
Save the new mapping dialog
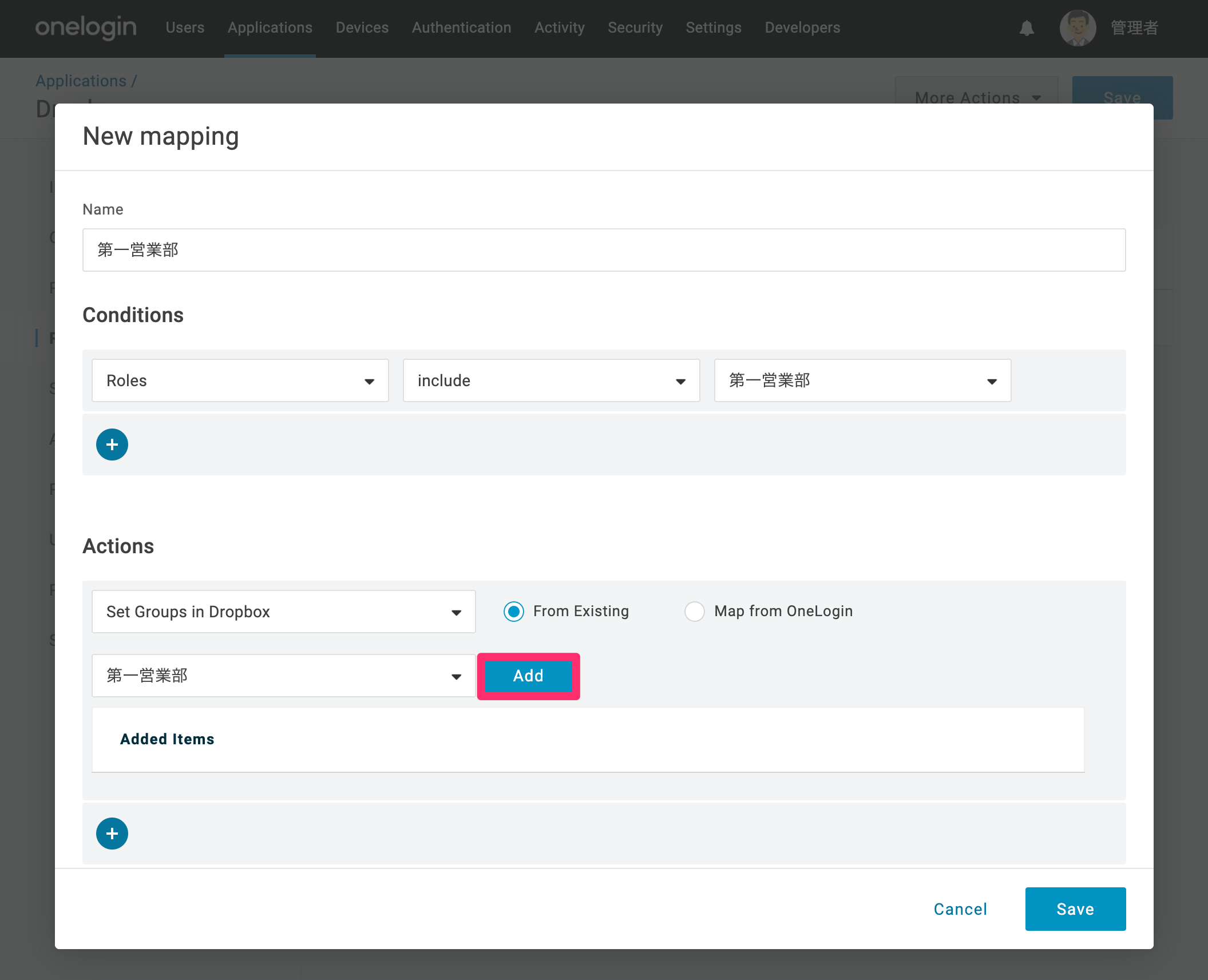click(x=1076, y=909)
